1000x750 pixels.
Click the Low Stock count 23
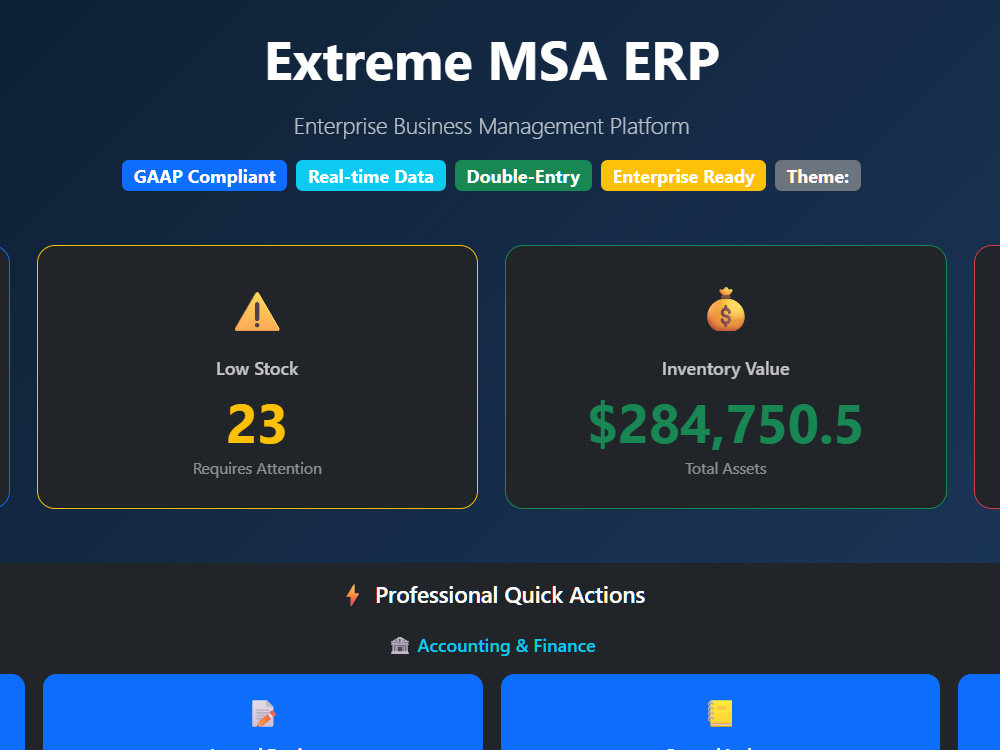pyautogui.click(x=257, y=424)
